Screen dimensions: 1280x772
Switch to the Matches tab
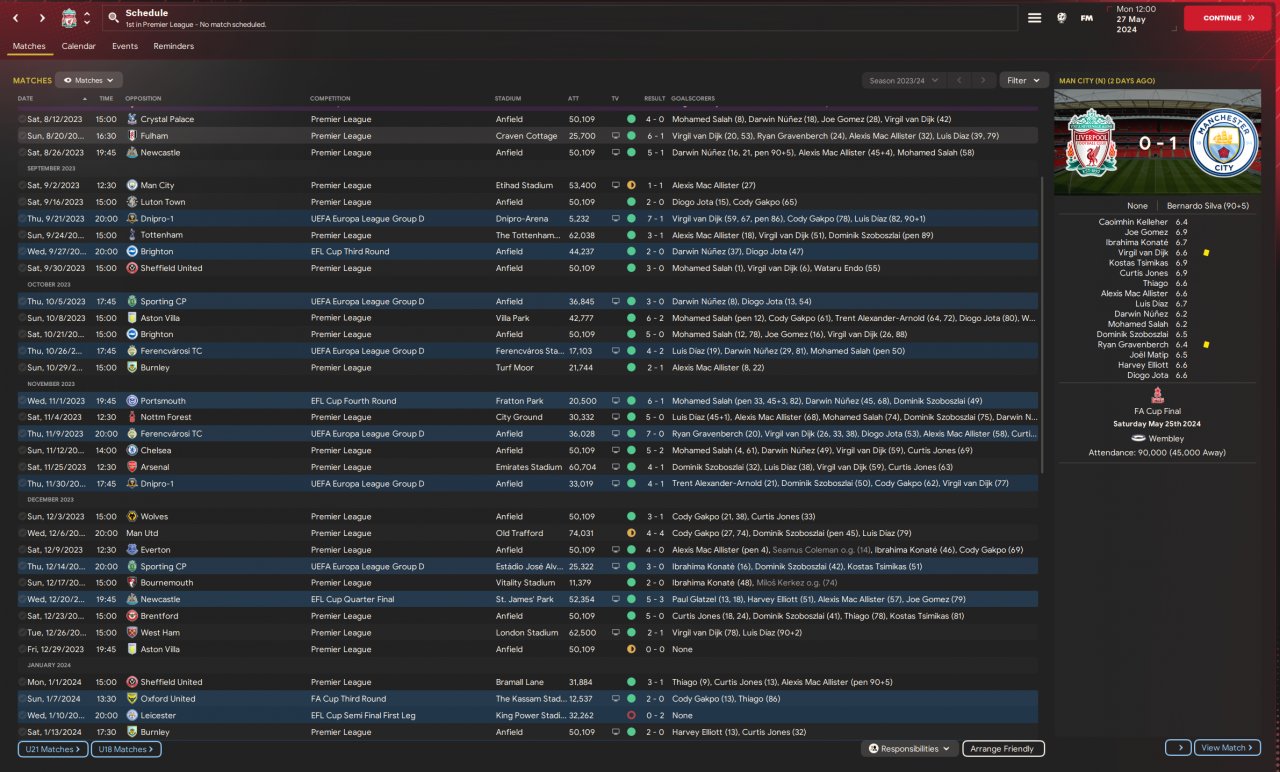point(29,46)
